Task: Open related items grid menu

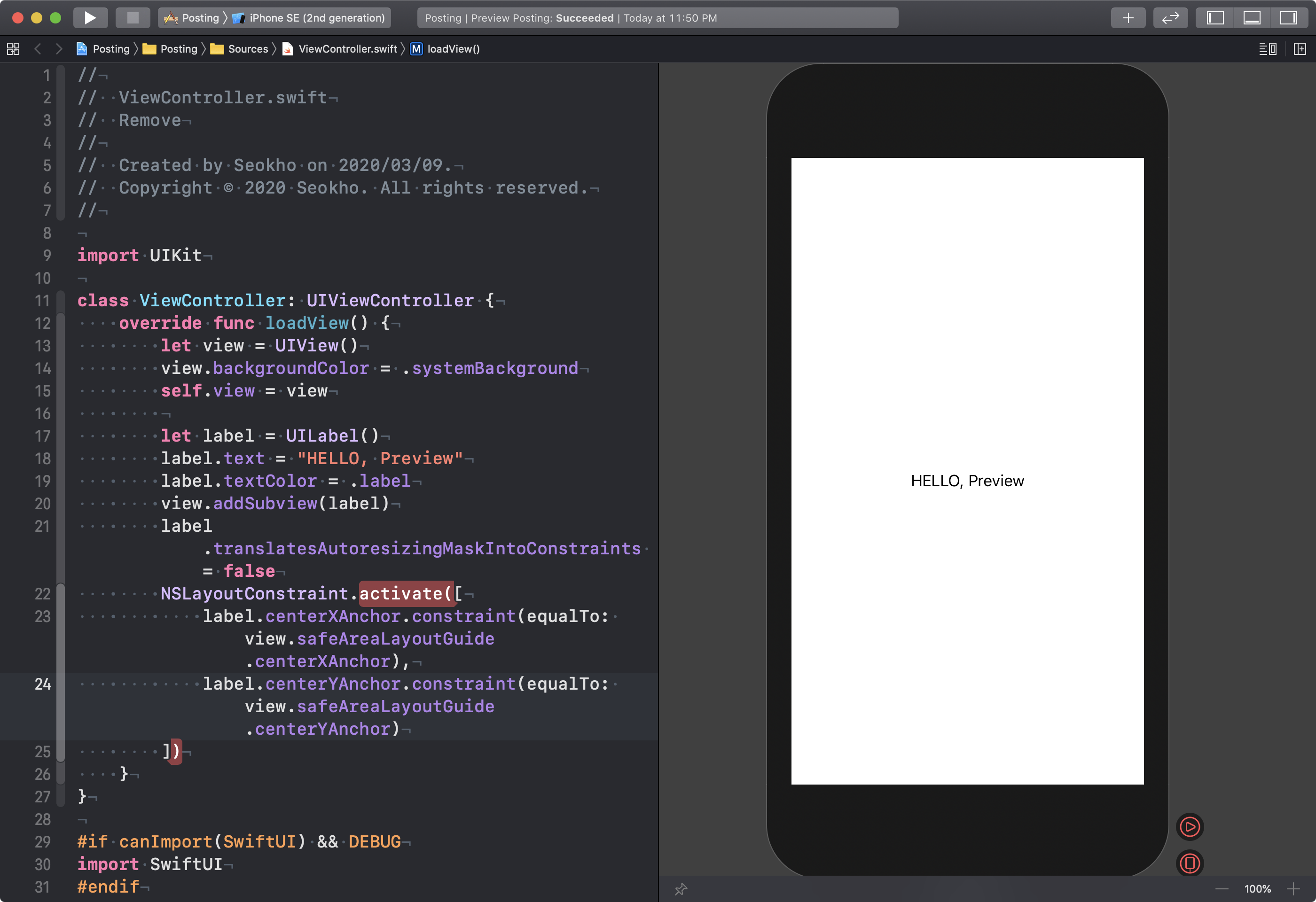Action: (13, 49)
